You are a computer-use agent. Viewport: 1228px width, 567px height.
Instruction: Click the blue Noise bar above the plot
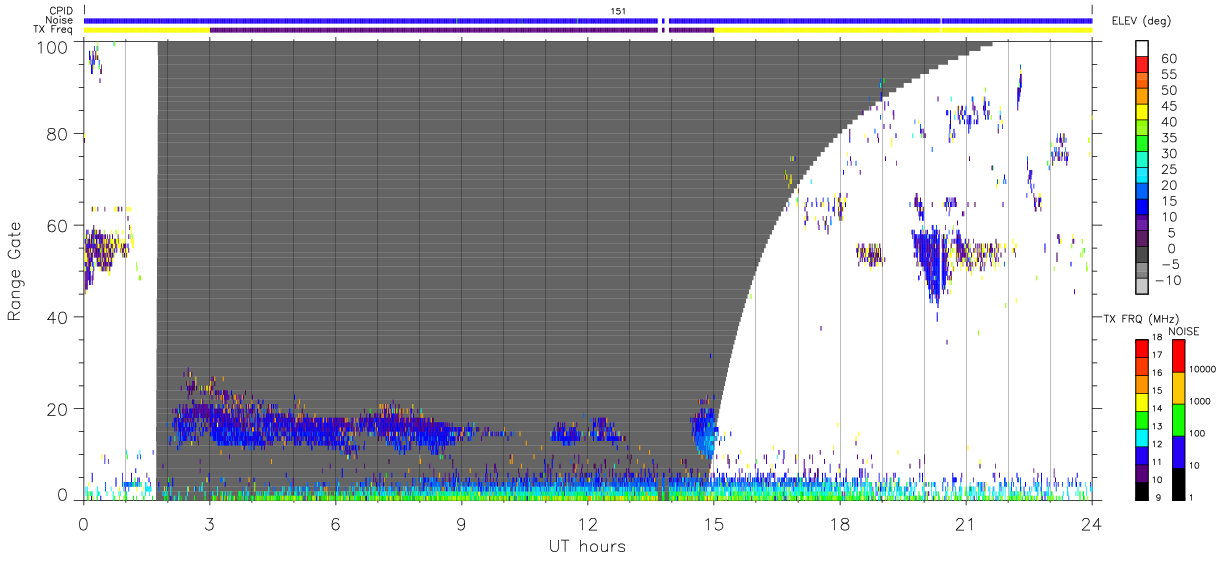[588, 20]
